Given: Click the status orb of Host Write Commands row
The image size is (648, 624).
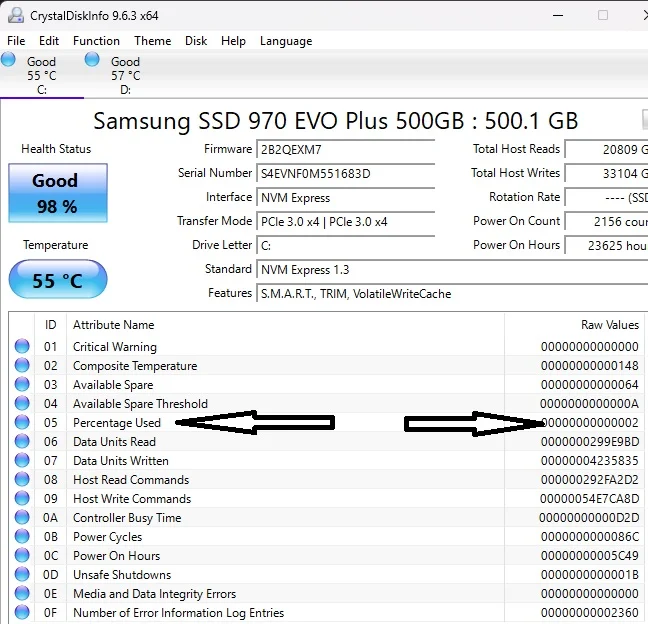Looking at the screenshot, I should (22, 498).
